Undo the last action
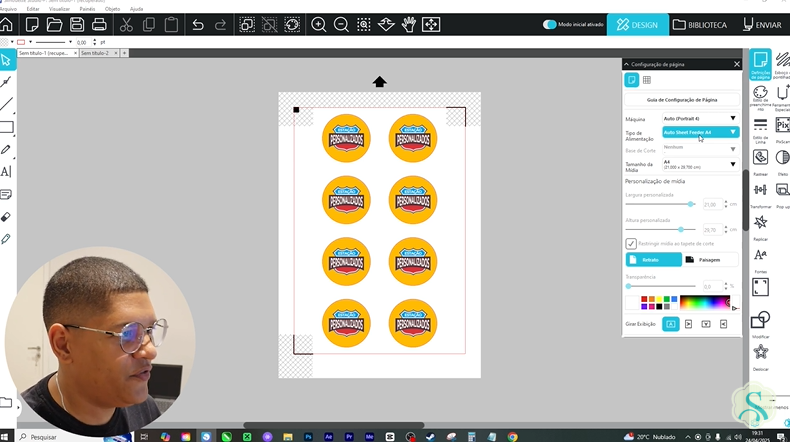This screenshot has width=790, height=442. (x=198, y=24)
